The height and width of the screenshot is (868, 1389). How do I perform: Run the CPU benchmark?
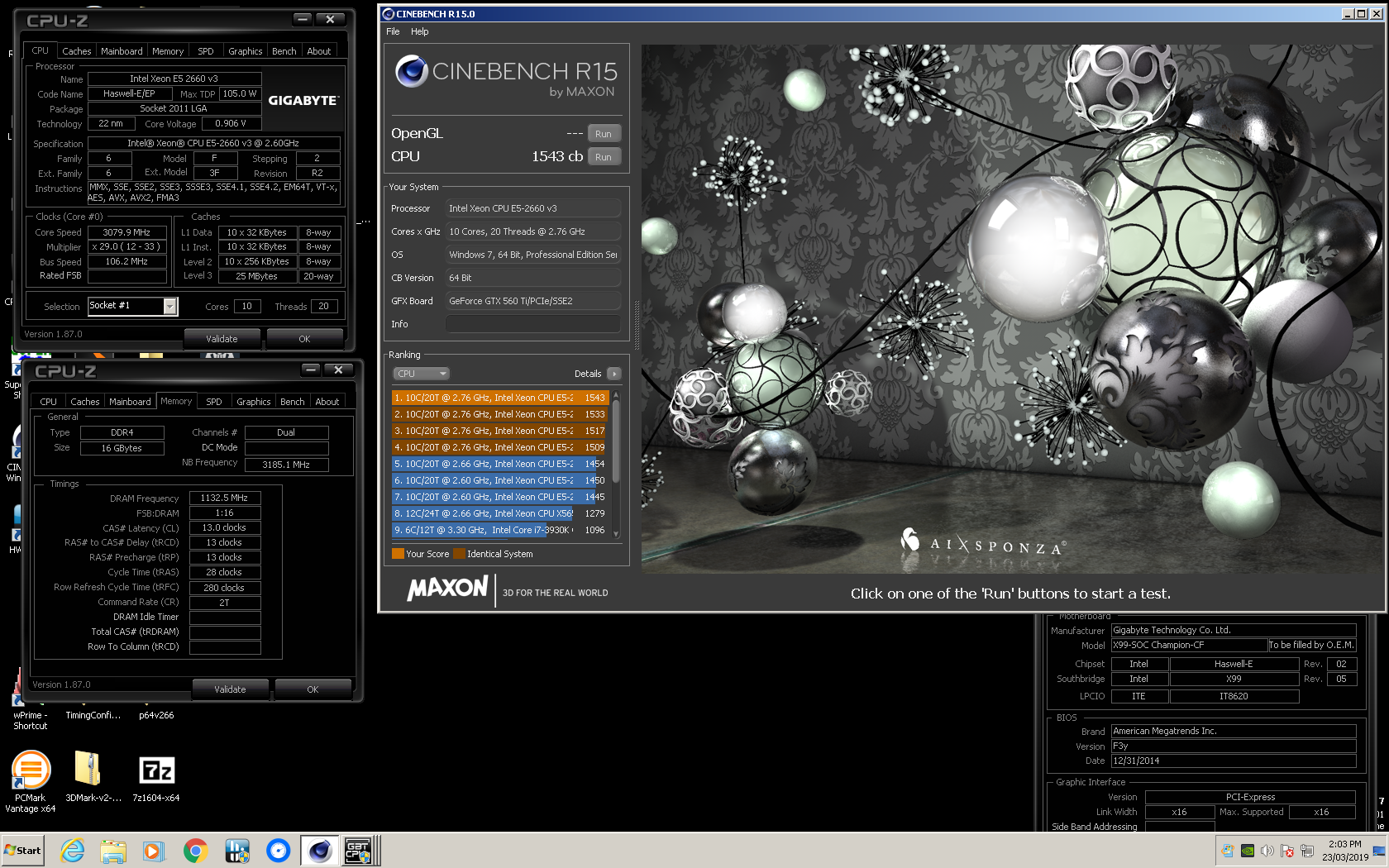coord(604,157)
